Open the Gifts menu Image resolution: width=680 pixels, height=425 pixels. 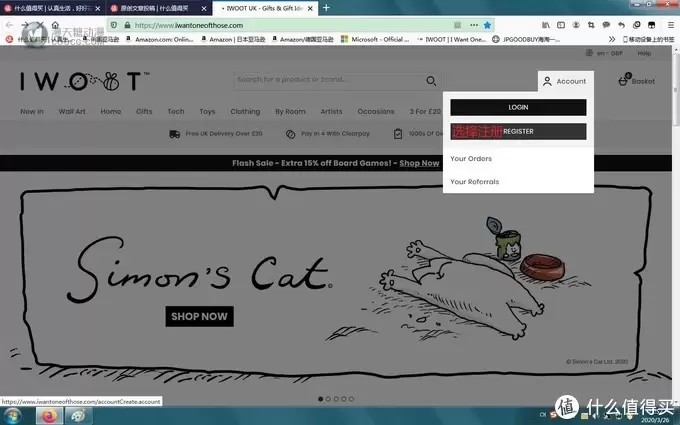tap(144, 111)
